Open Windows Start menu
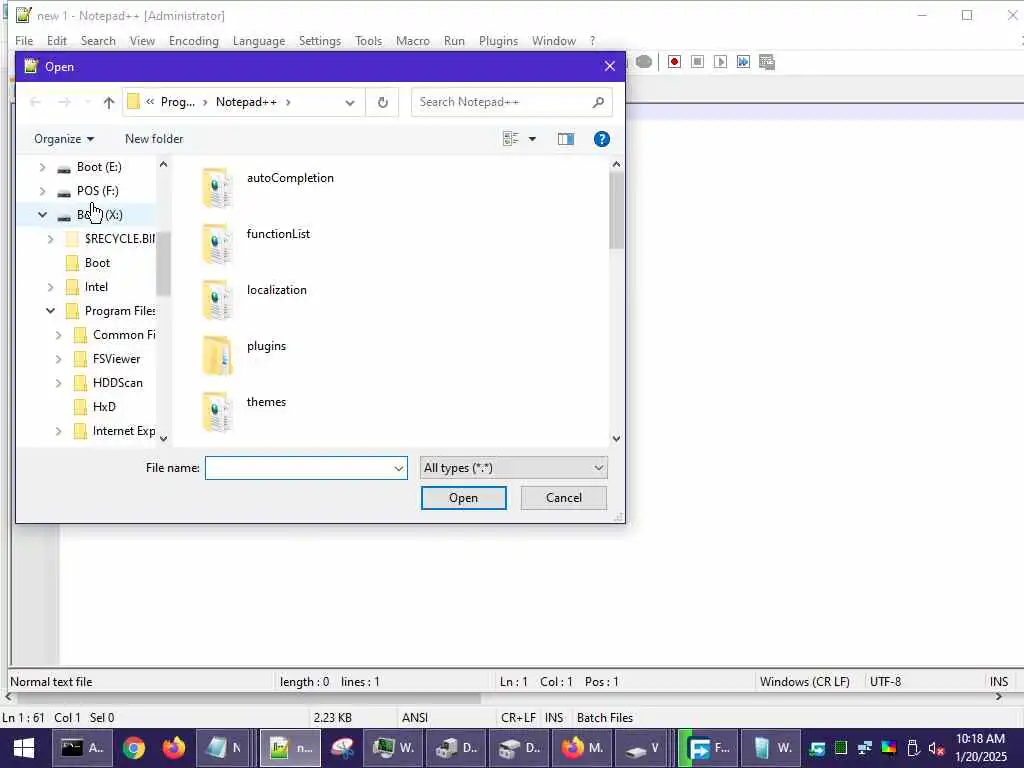Viewport: 1024px width, 768px height. 24,748
